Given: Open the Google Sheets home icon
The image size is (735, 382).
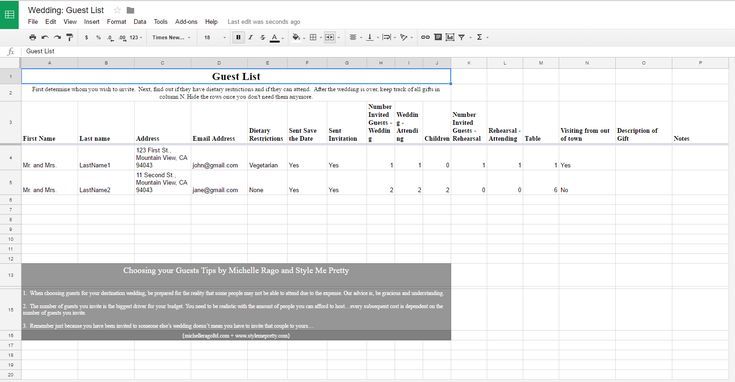Looking at the screenshot, I should pyautogui.click(x=9, y=15).
